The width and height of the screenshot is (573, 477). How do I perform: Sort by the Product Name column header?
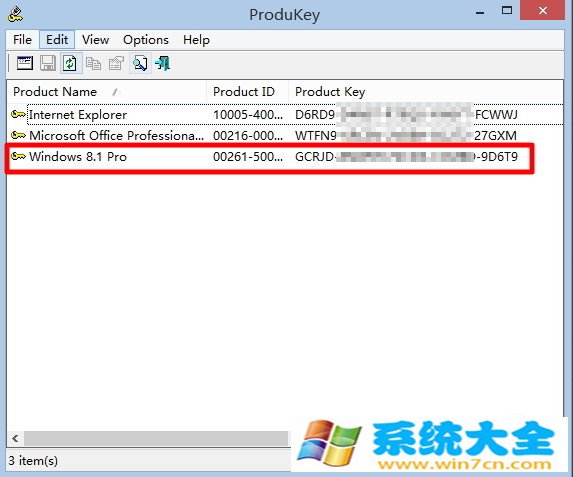107,91
